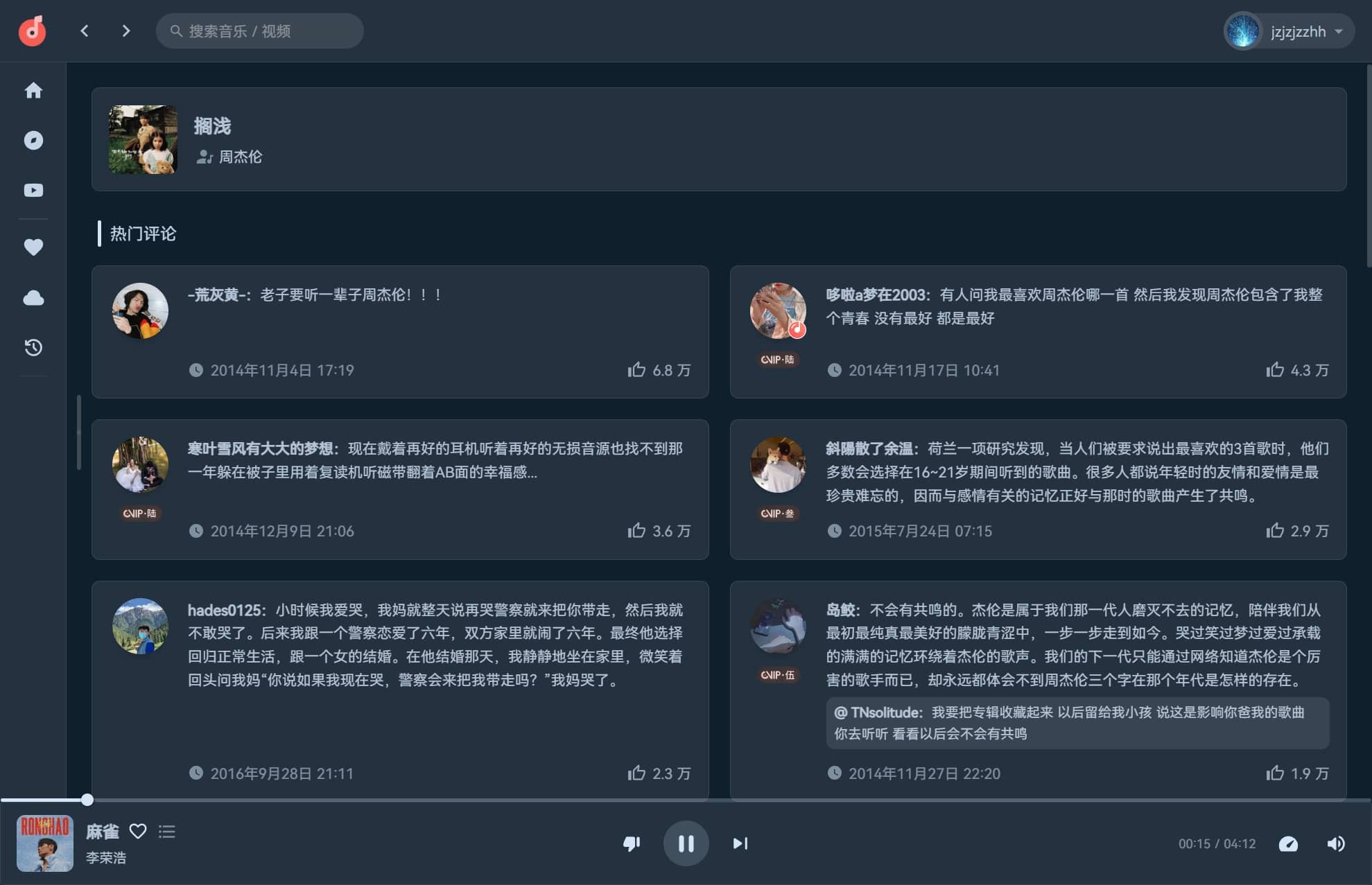
Task: Open the jzjzjzzhh account dropdown
Action: pyautogui.click(x=1287, y=30)
